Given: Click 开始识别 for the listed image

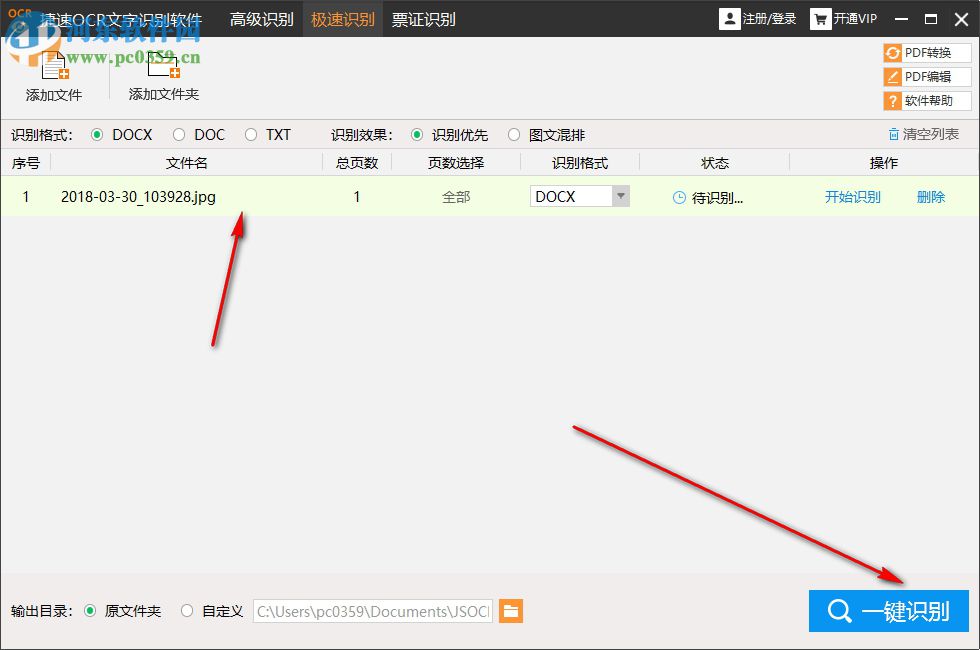Looking at the screenshot, I should click(852, 196).
